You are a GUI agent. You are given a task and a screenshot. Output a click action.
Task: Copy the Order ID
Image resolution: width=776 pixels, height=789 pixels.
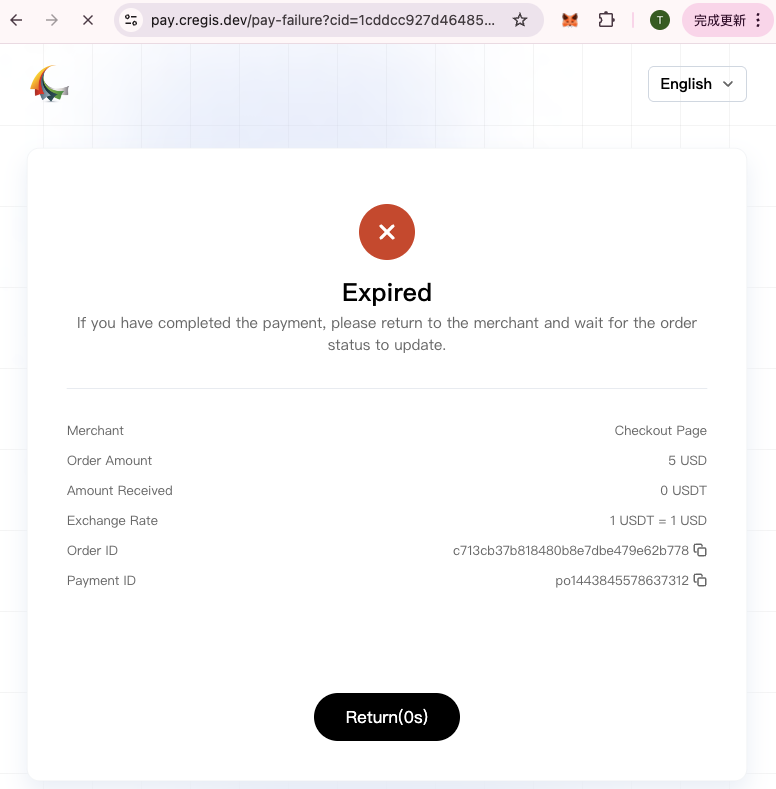pos(701,551)
